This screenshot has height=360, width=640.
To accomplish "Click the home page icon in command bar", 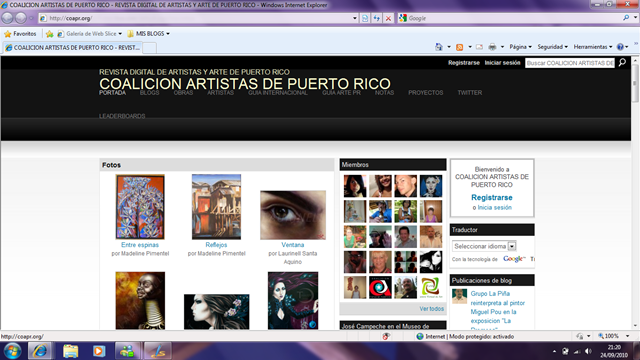I will point(439,47).
